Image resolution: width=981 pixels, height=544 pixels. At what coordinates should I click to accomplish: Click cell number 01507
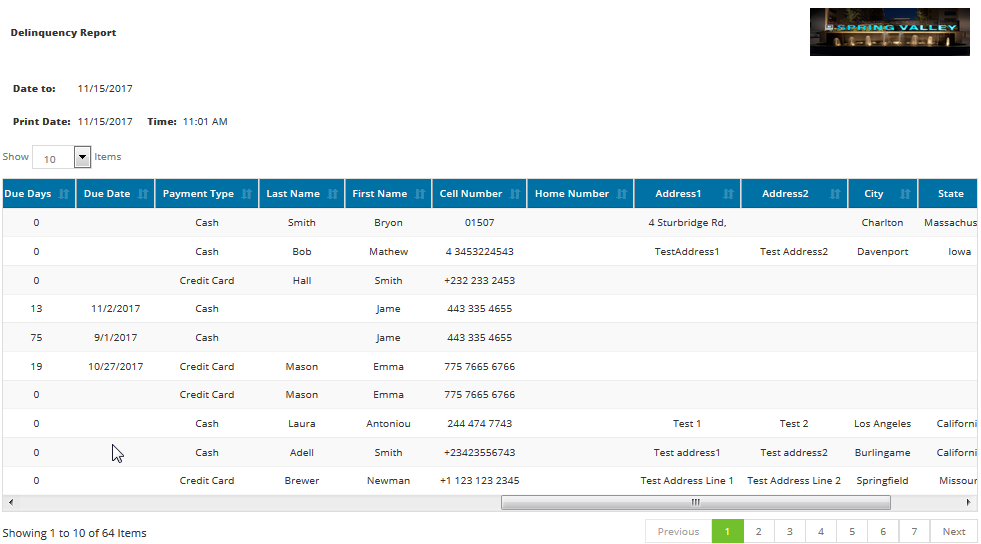click(480, 223)
